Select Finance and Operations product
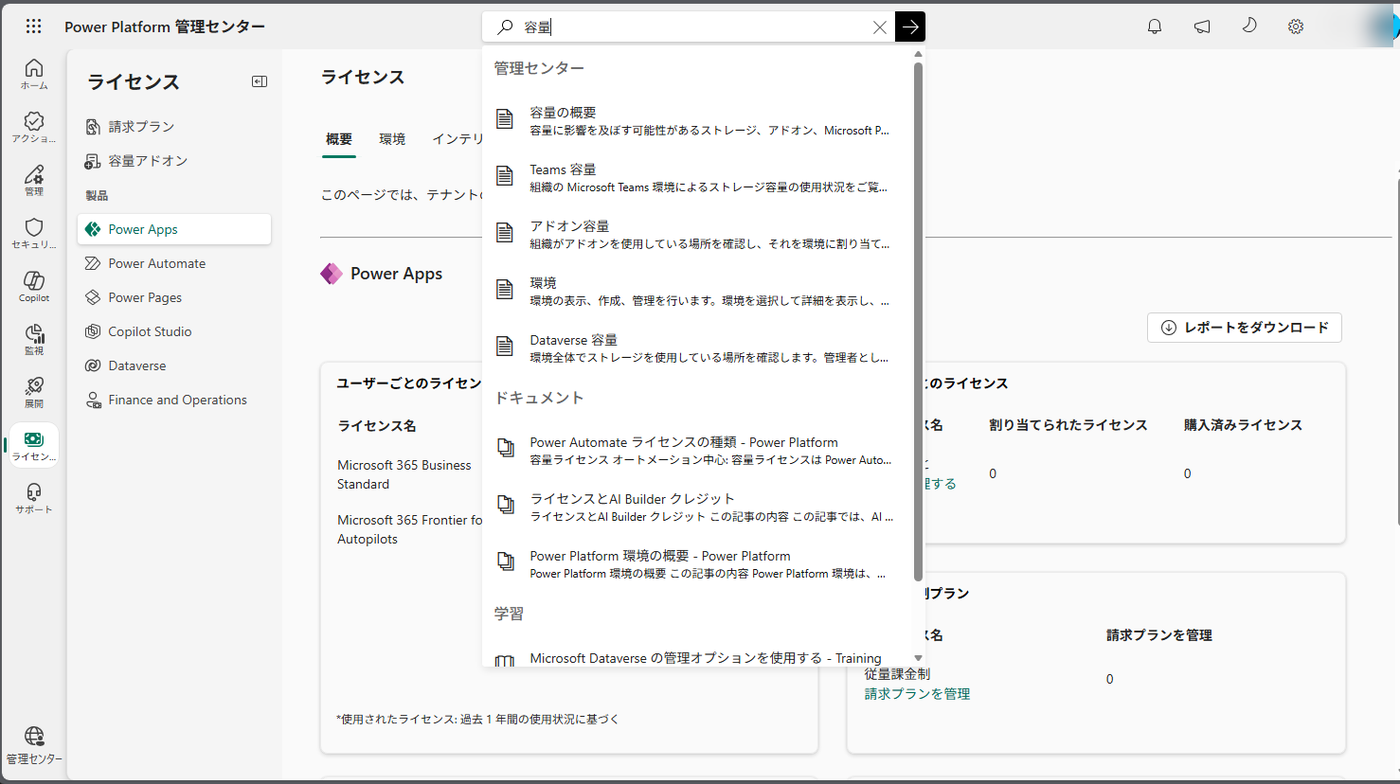 (174, 400)
